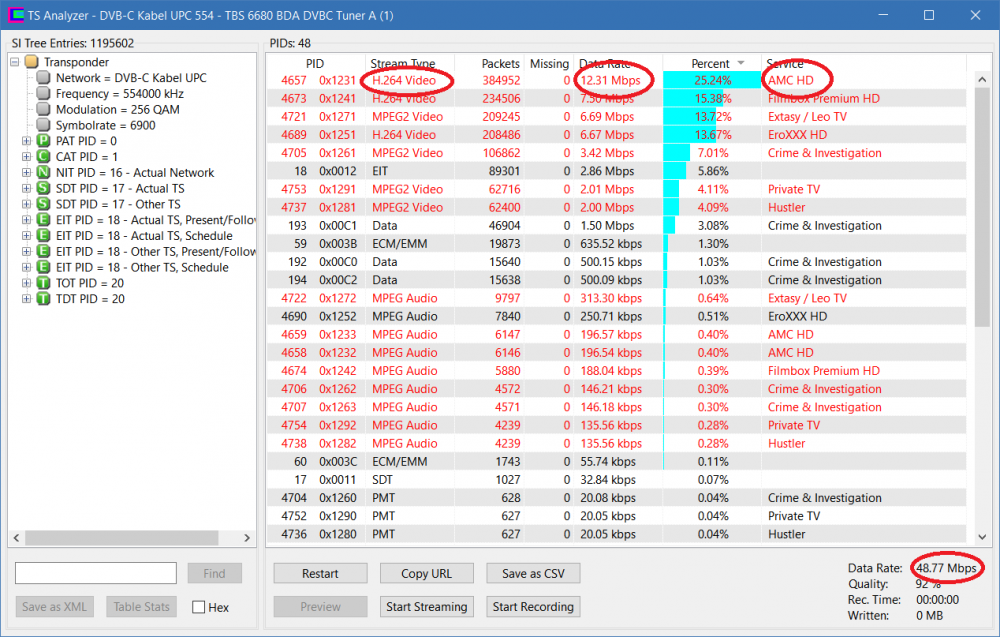1000x637 pixels.
Task: Click the Transponder folder icon
Action: (x=31, y=62)
